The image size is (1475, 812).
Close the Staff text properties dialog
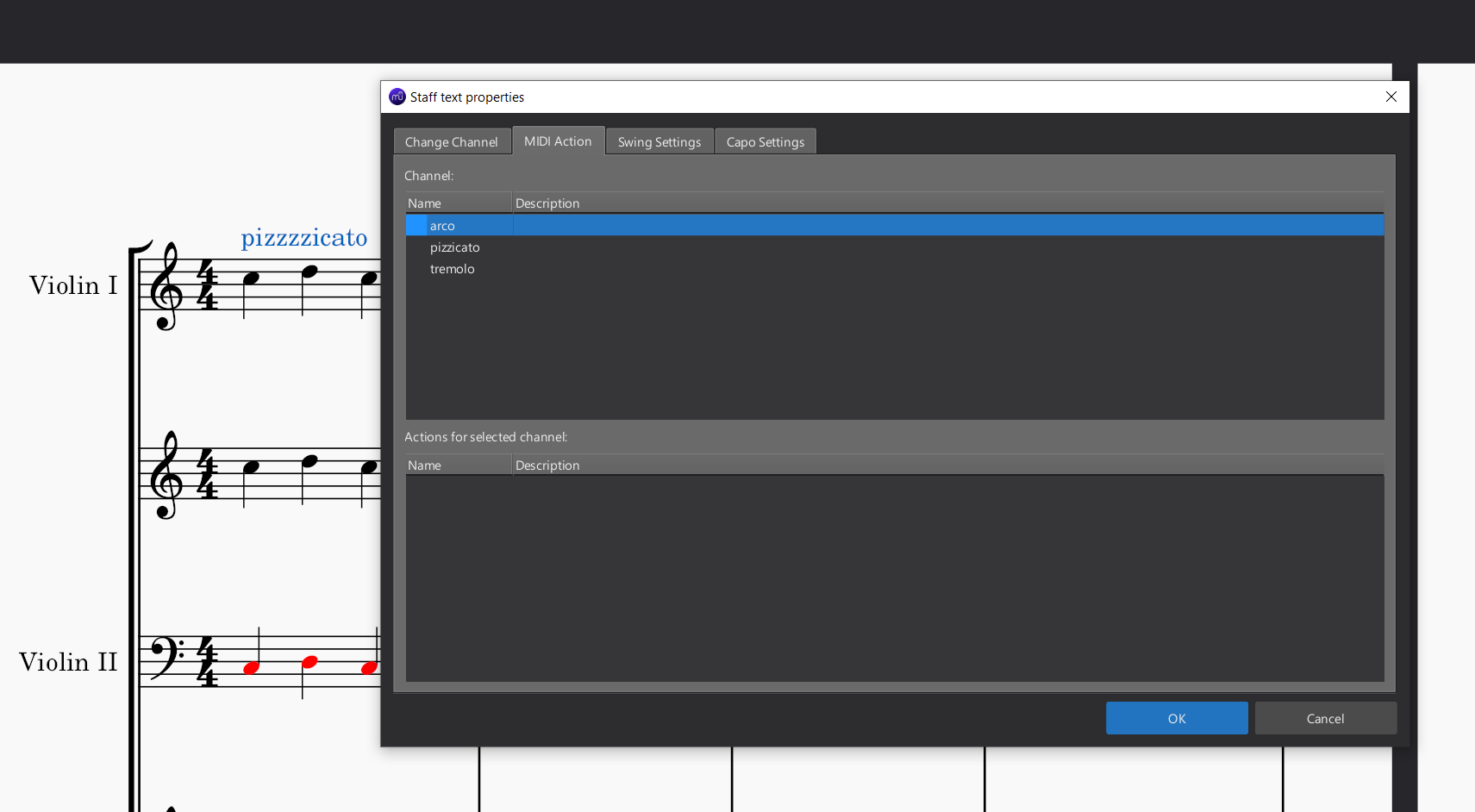click(x=1391, y=97)
